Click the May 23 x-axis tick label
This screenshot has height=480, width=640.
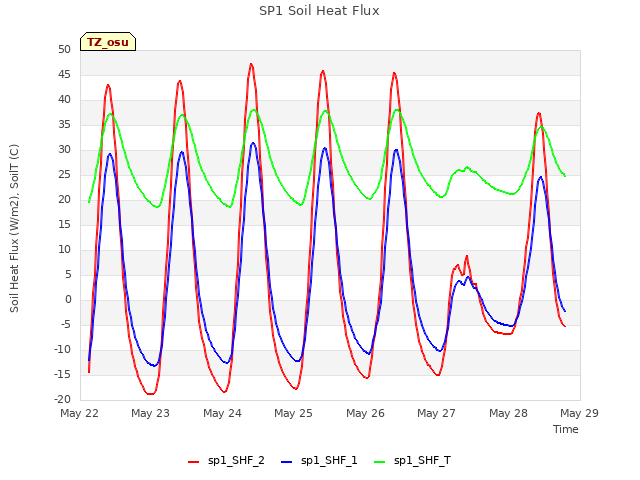pos(150,413)
